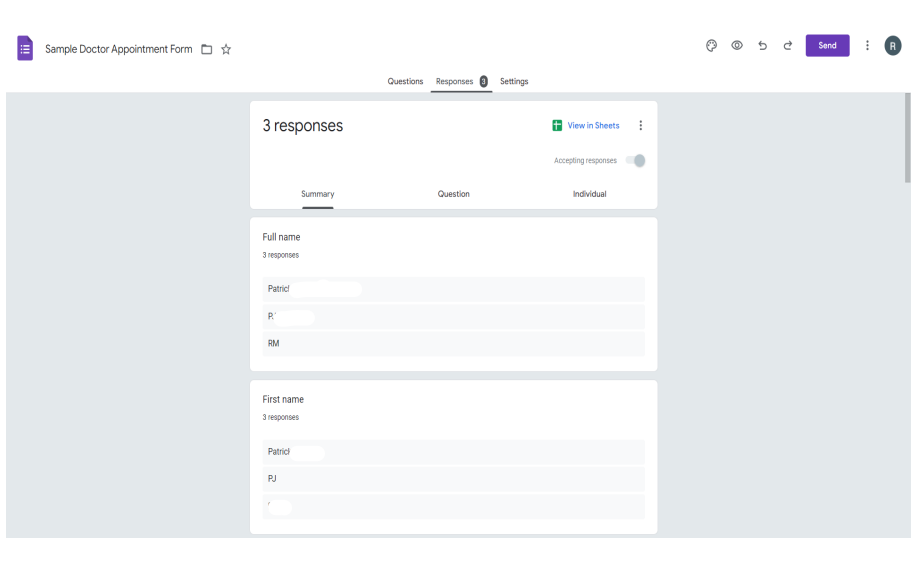This screenshot has width=917, height=583.
Task: Click the page vertical scrollbar
Action: pos(907,138)
